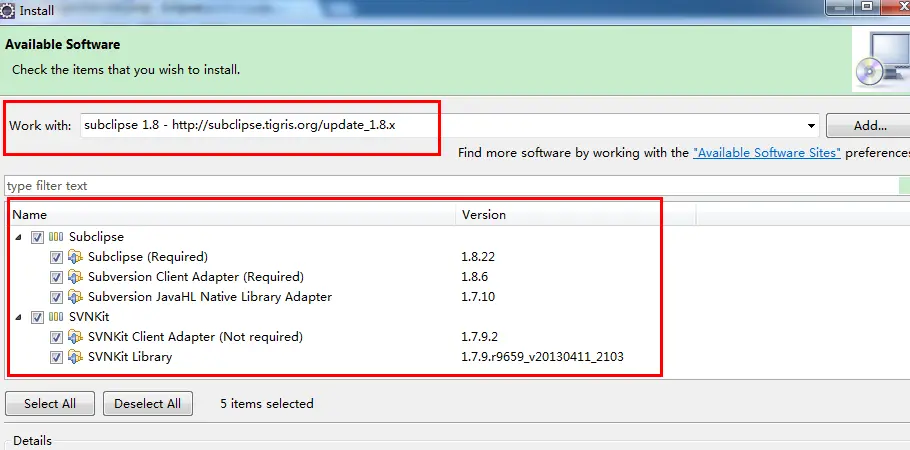Image resolution: width=910 pixels, height=450 pixels.
Task: Select the SVNKit Library row label
Action: coord(130,357)
